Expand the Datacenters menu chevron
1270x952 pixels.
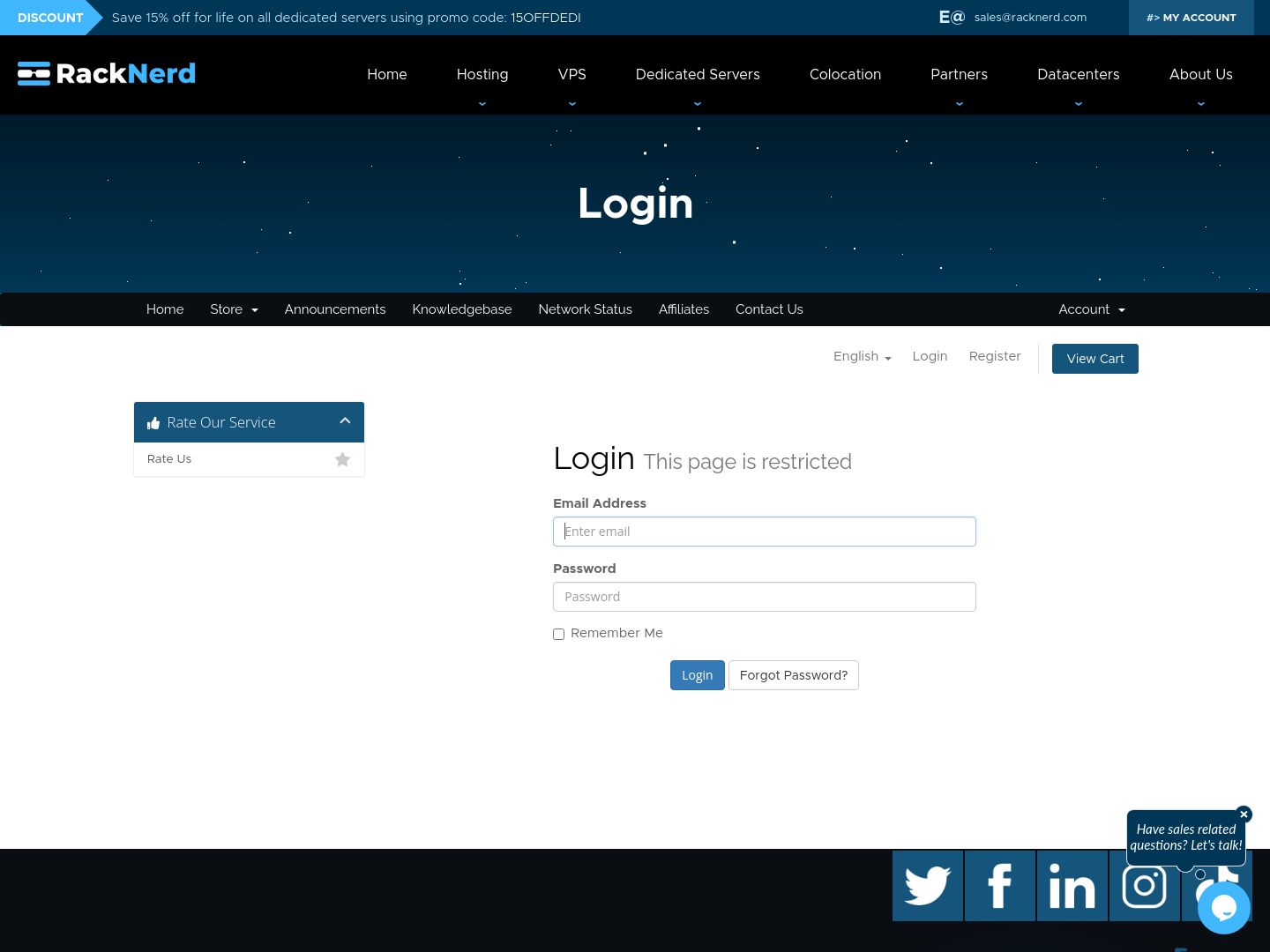click(x=1079, y=103)
